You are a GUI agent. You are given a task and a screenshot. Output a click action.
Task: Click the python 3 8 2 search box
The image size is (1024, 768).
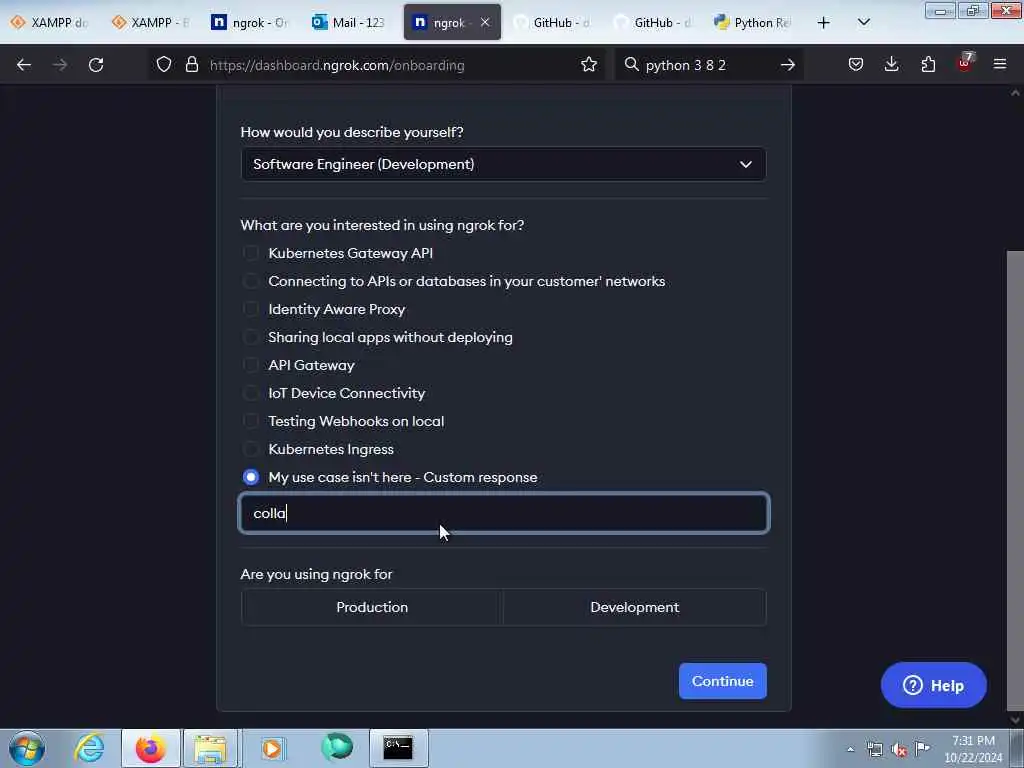point(709,65)
